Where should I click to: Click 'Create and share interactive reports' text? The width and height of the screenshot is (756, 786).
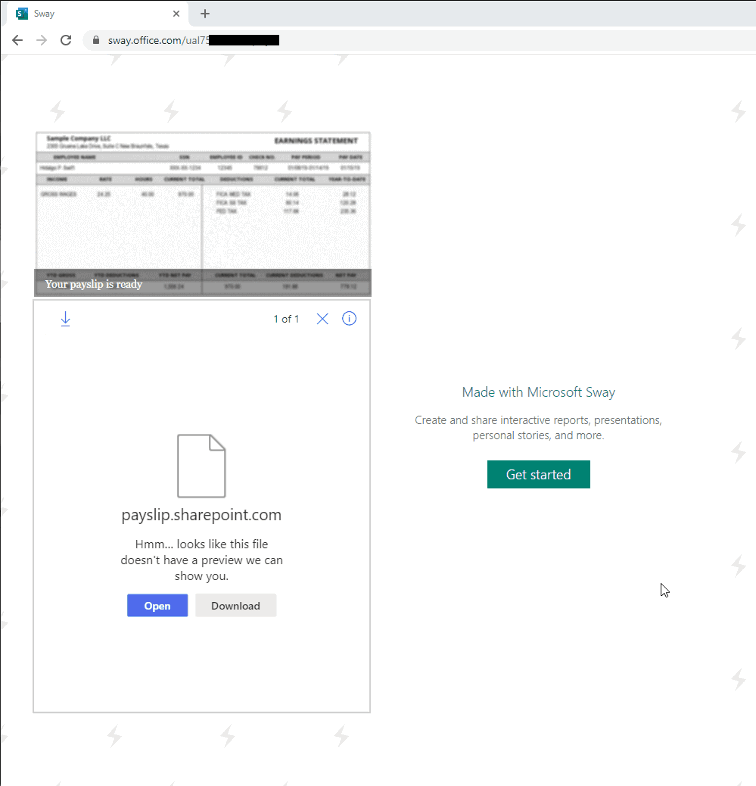(538, 428)
